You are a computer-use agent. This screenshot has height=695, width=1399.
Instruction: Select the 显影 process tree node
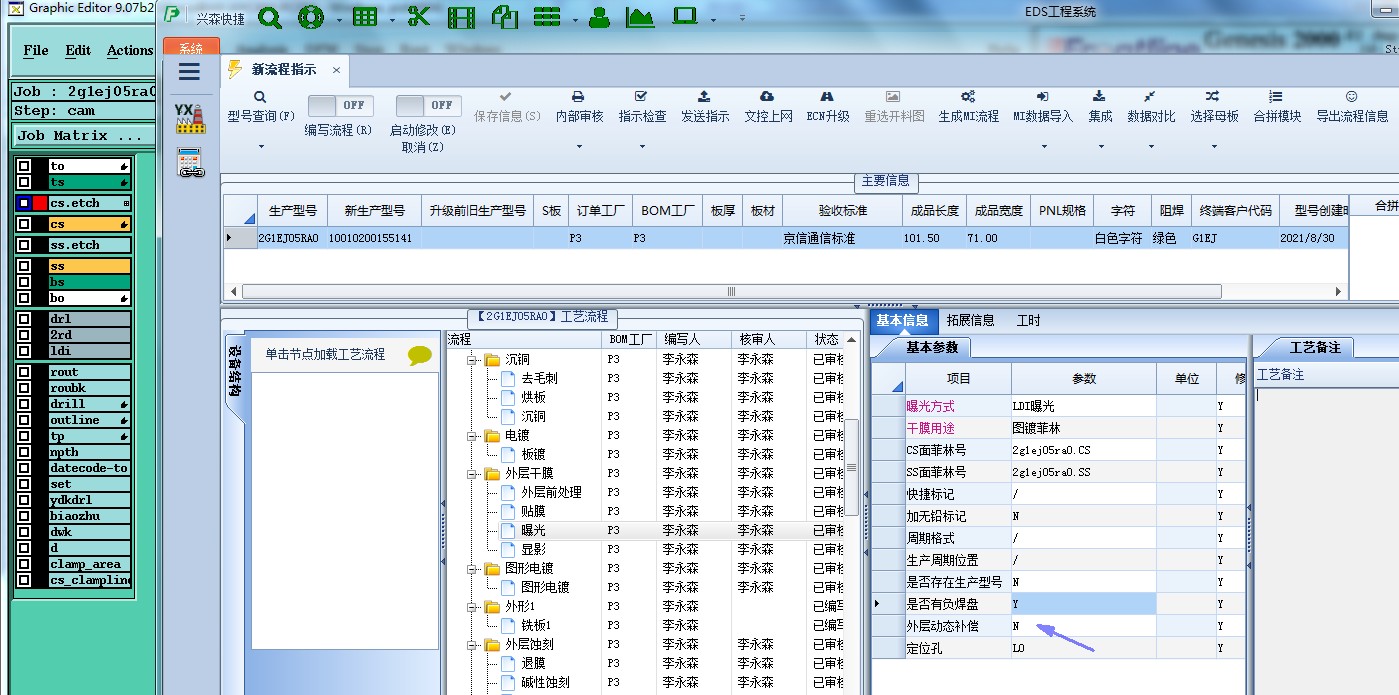(533, 550)
